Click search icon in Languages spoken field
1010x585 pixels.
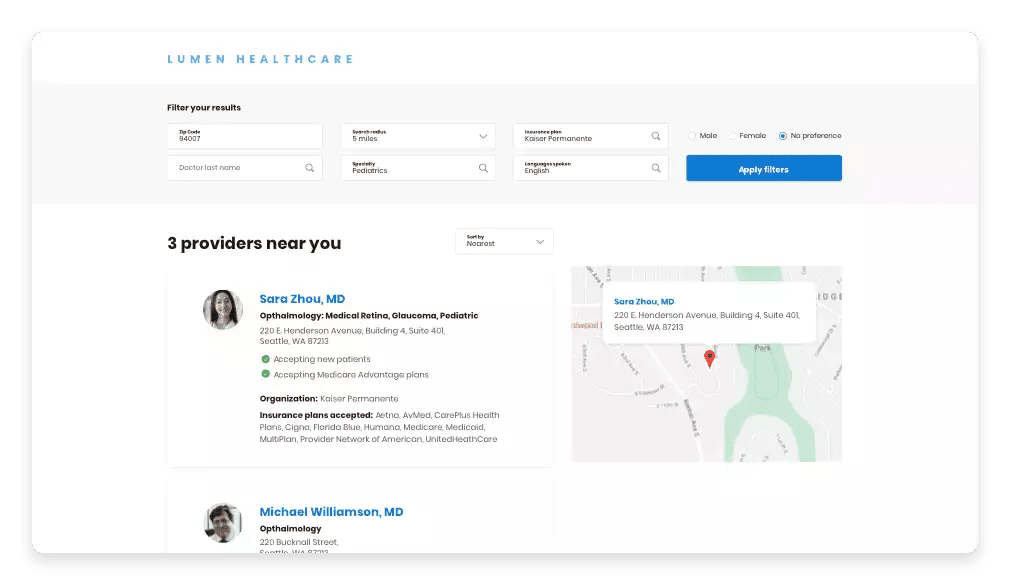(x=656, y=168)
